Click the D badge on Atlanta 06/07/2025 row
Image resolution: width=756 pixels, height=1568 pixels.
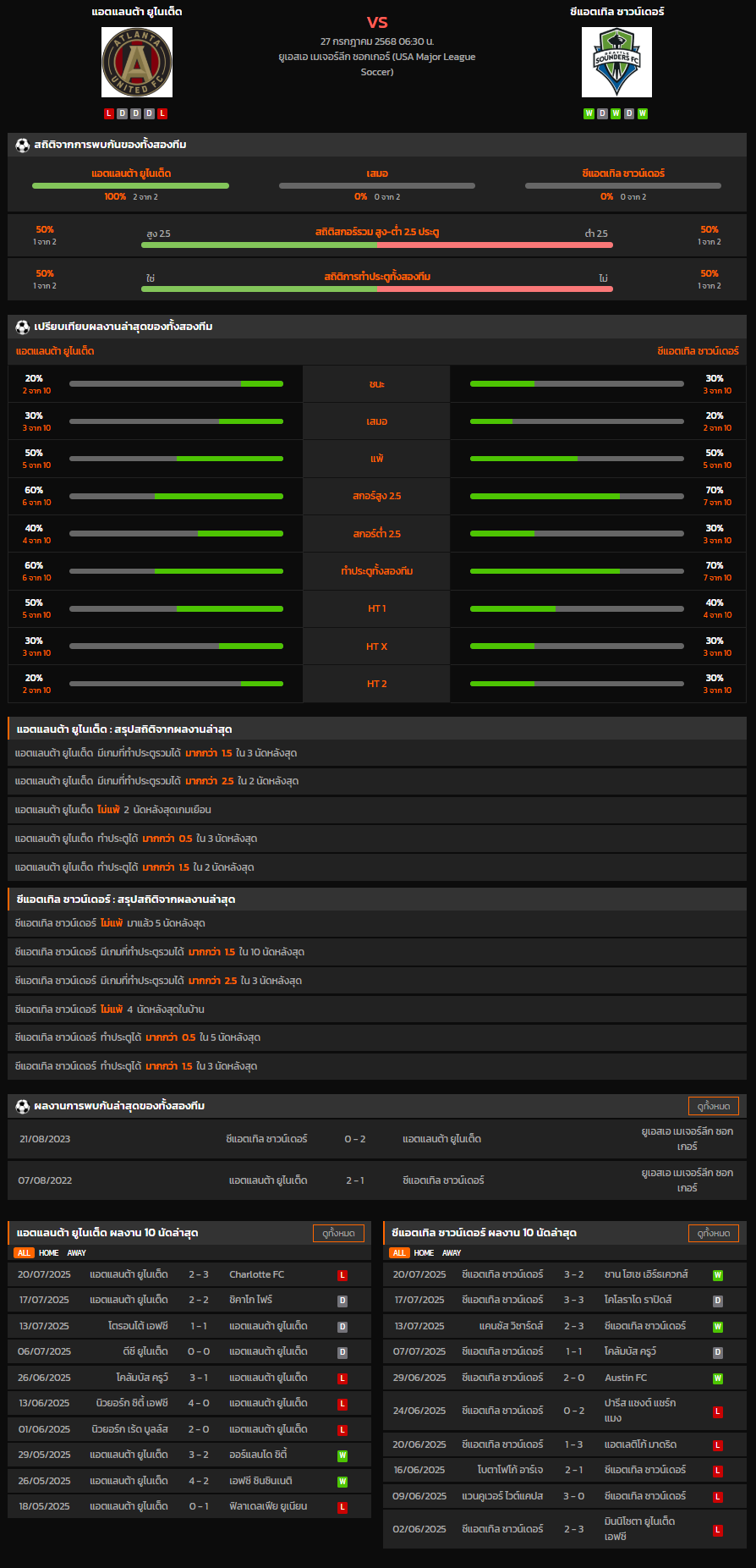click(x=342, y=1352)
